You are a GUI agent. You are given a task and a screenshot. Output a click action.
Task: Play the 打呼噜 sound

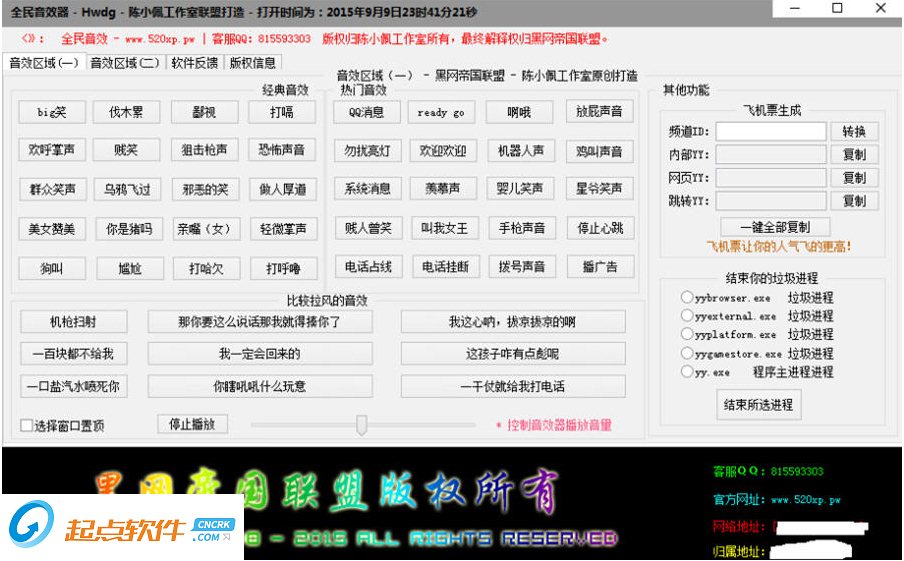[x=284, y=269]
